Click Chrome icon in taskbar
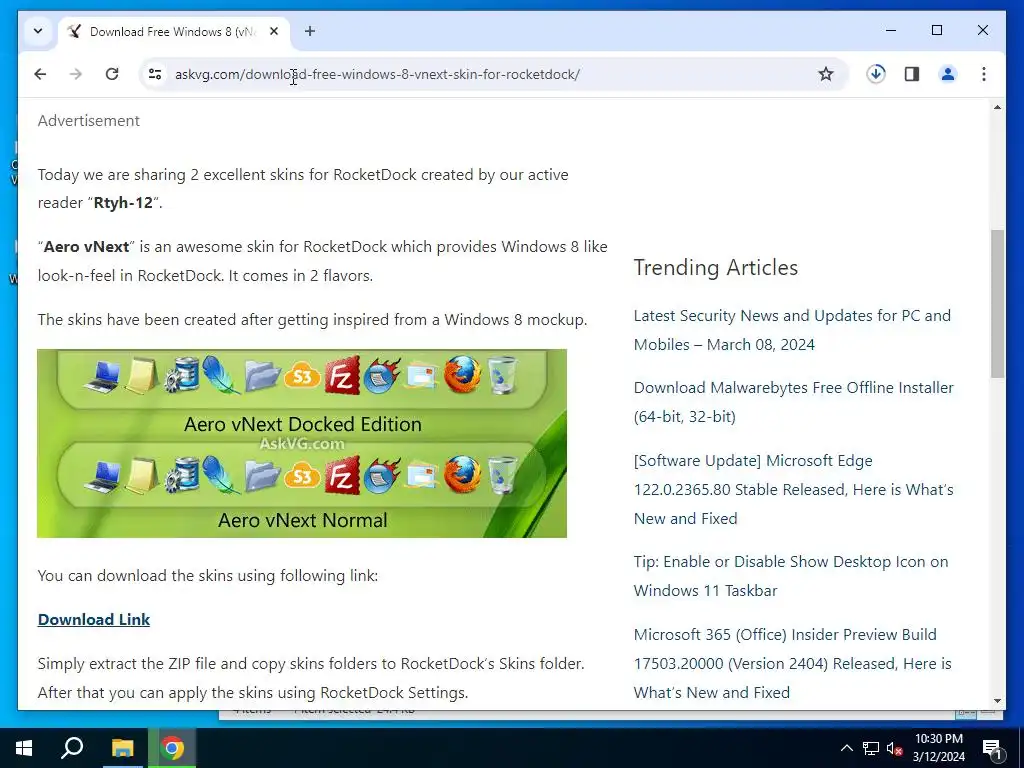The width and height of the screenshot is (1024, 768). (x=172, y=748)
